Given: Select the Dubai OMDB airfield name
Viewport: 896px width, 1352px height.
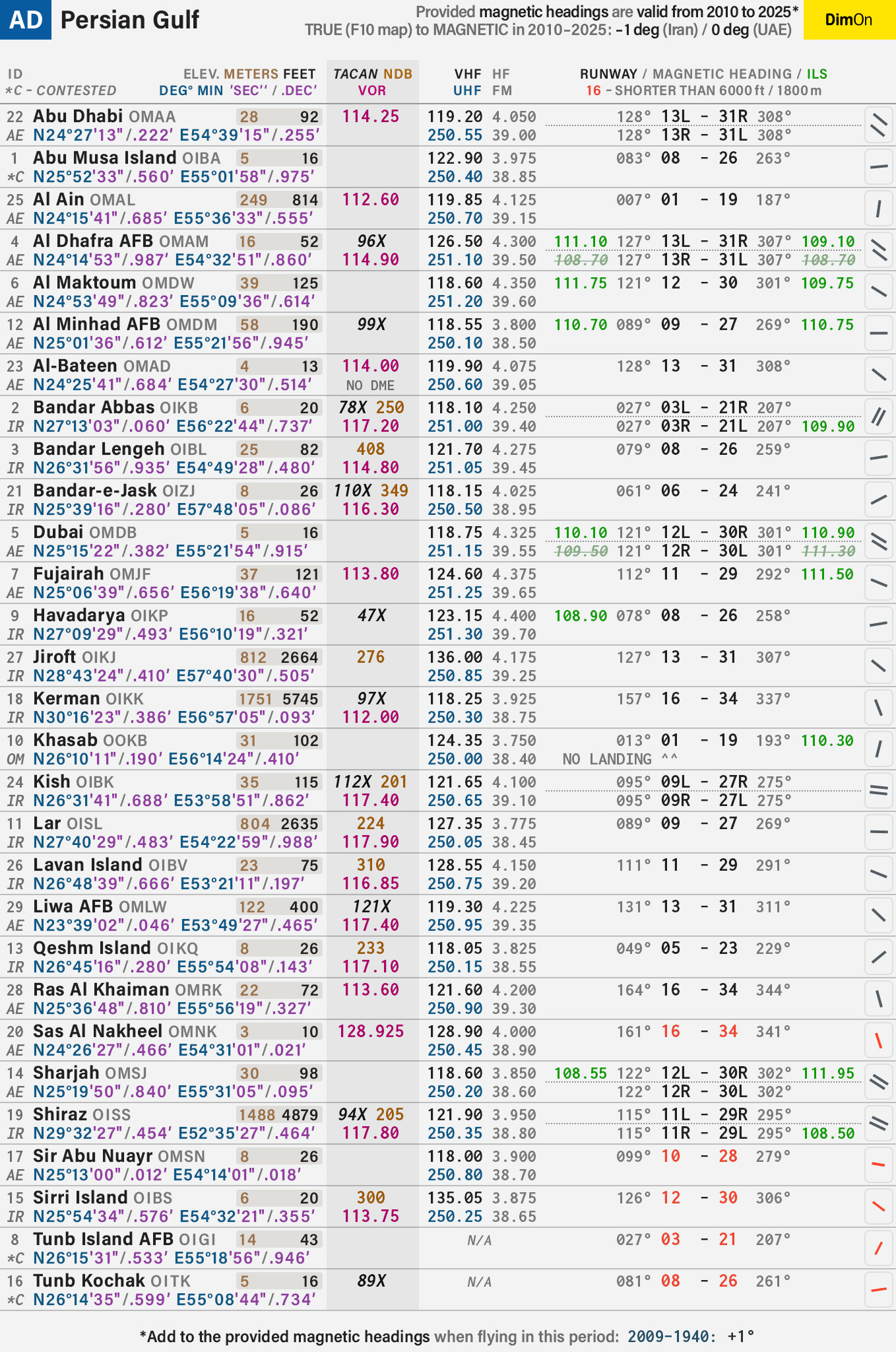Looking at the screenshot, I should tap(85, 532).
